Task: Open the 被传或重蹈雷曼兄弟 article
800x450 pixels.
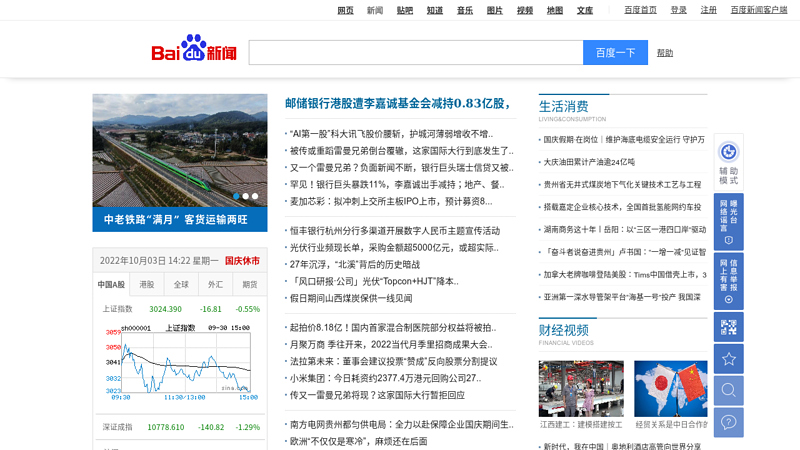Action: (402, 151)
